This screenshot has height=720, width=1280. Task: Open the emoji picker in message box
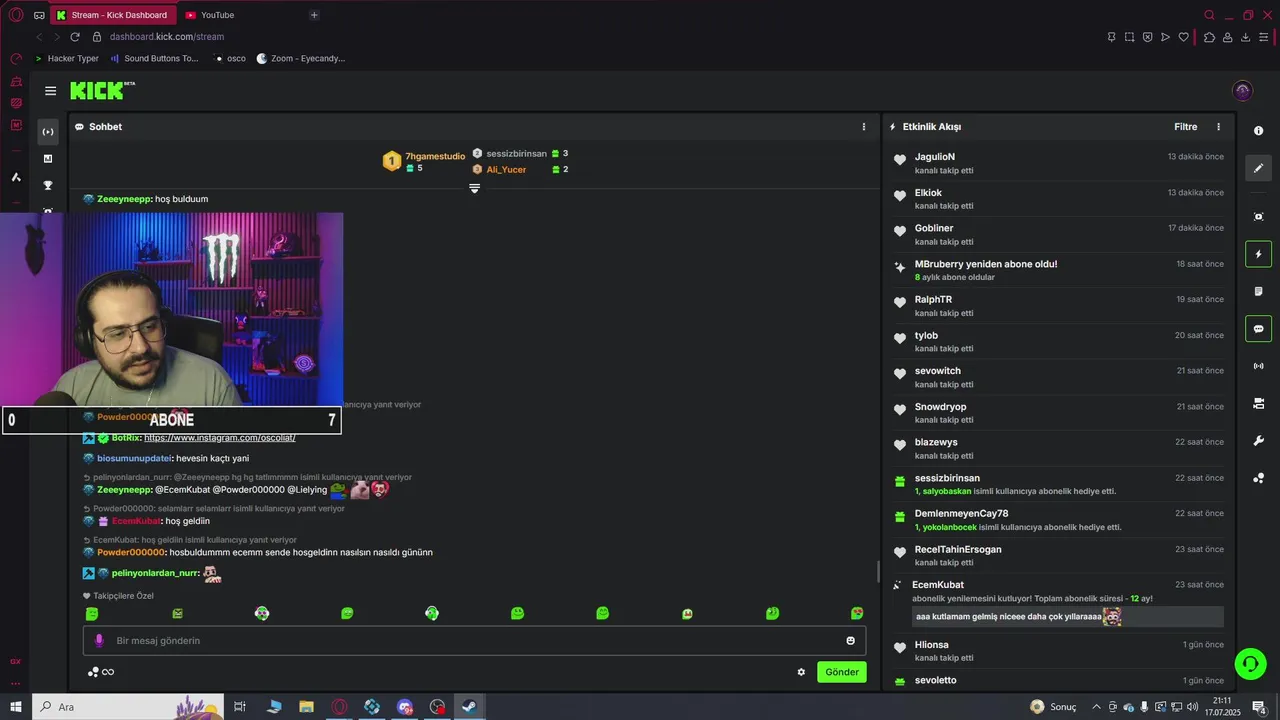pyautogui.click(x=851, y=641)
